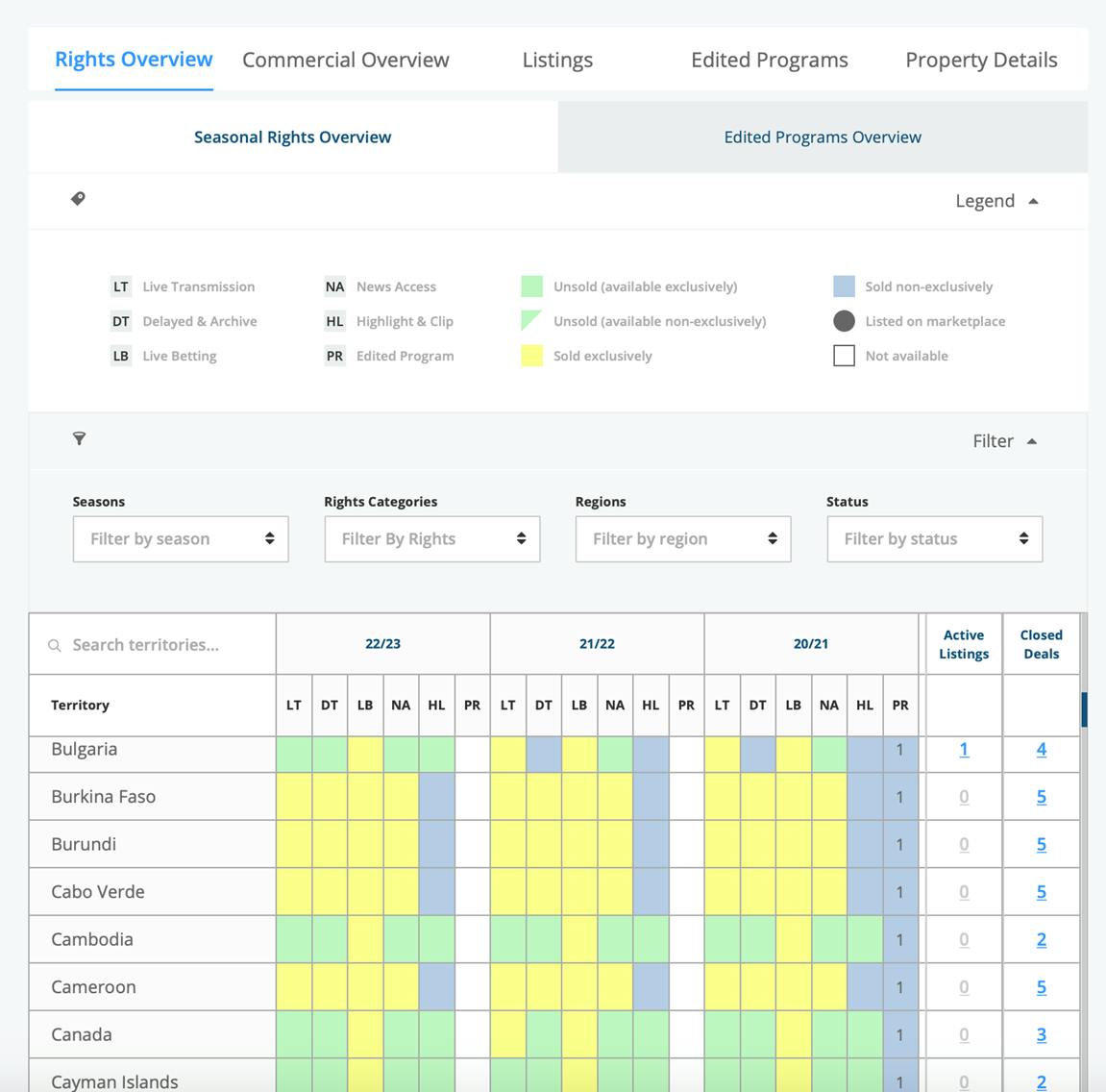Screen dimensions: 1106x1092
Task: Click the HL Highlight & Clip legend badge
Action: (334, 321)
